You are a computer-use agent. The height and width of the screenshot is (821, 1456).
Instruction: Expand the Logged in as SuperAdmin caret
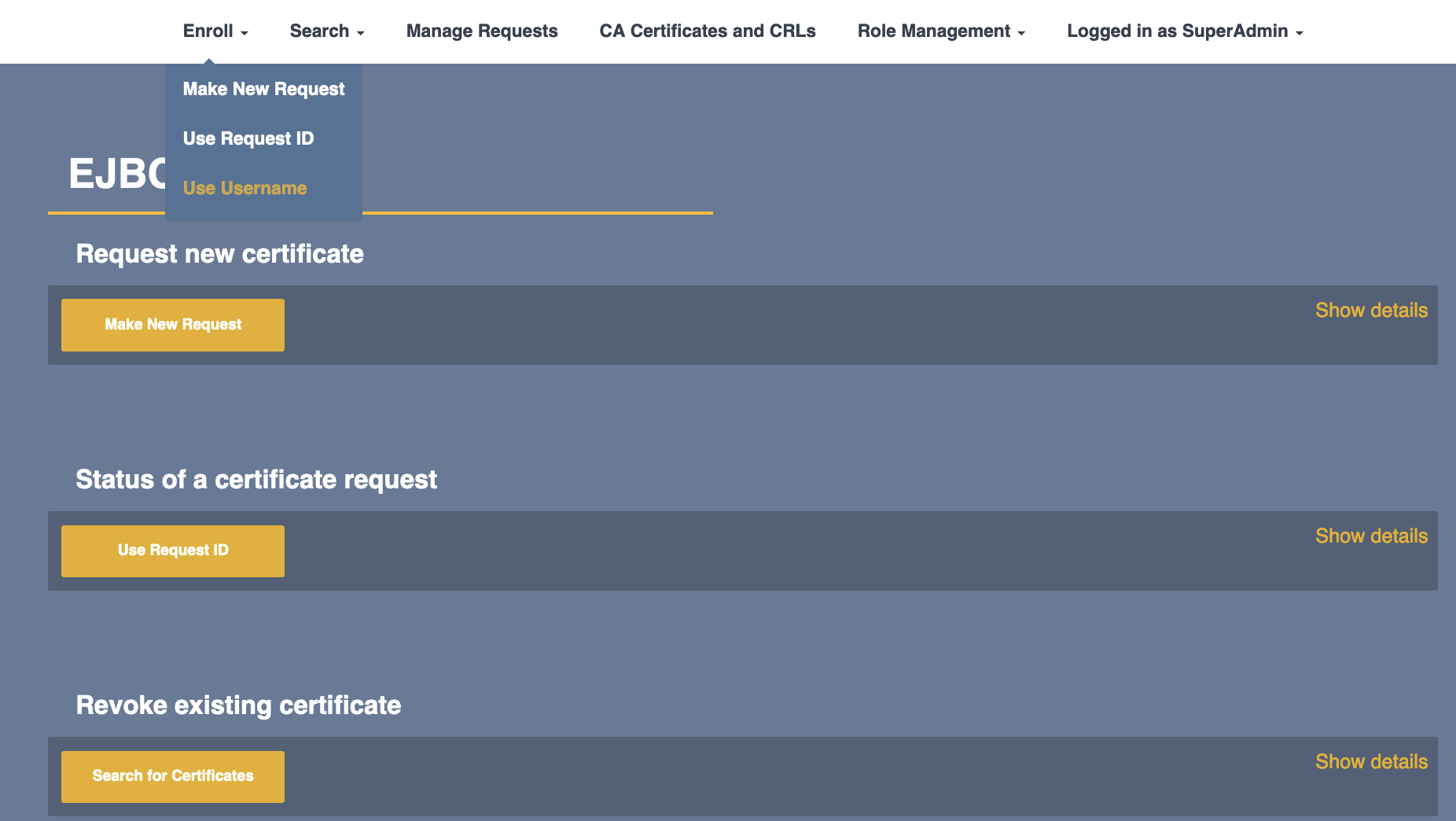(1300, 33)
